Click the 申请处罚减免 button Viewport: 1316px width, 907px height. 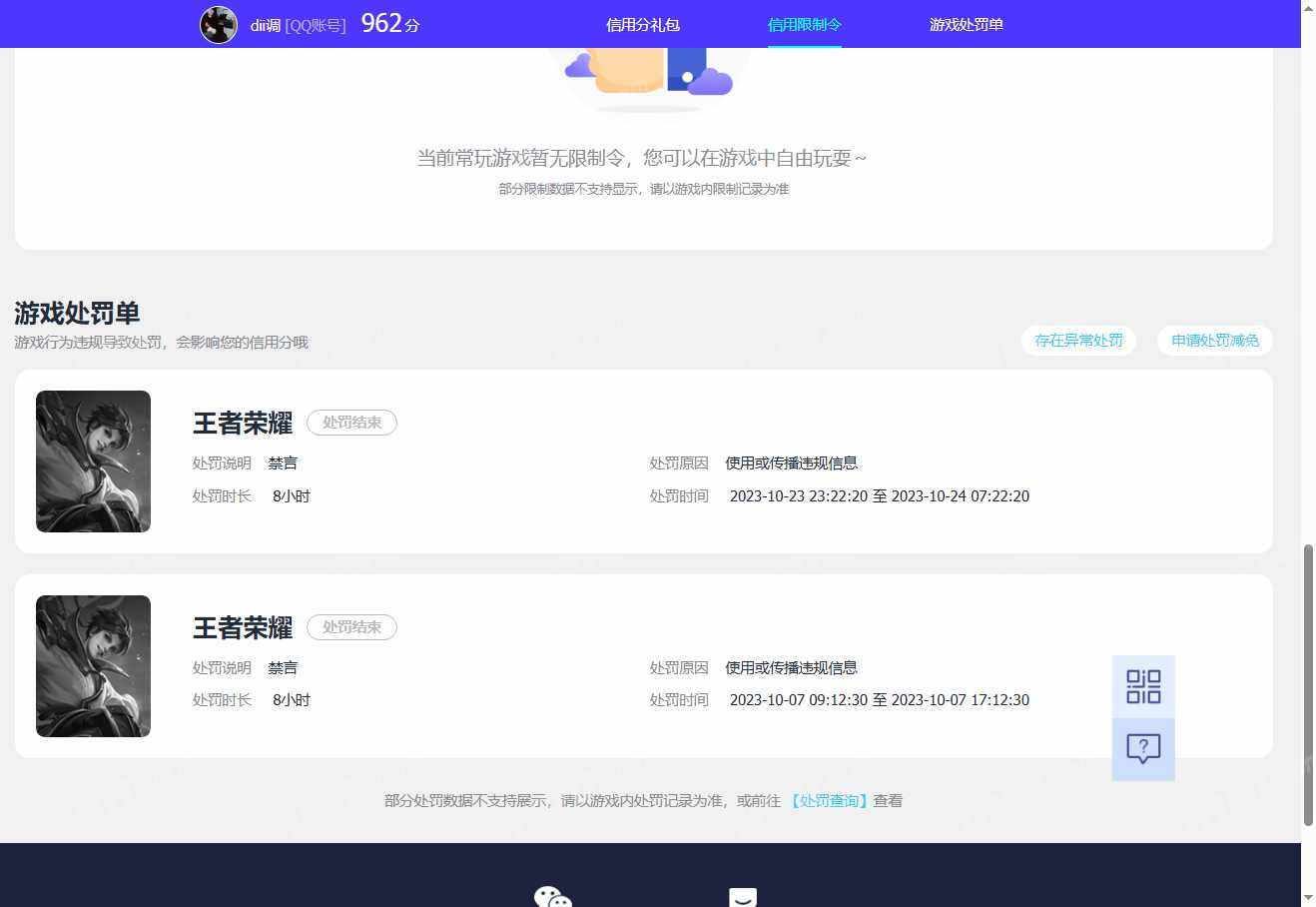click(1215, 341)
